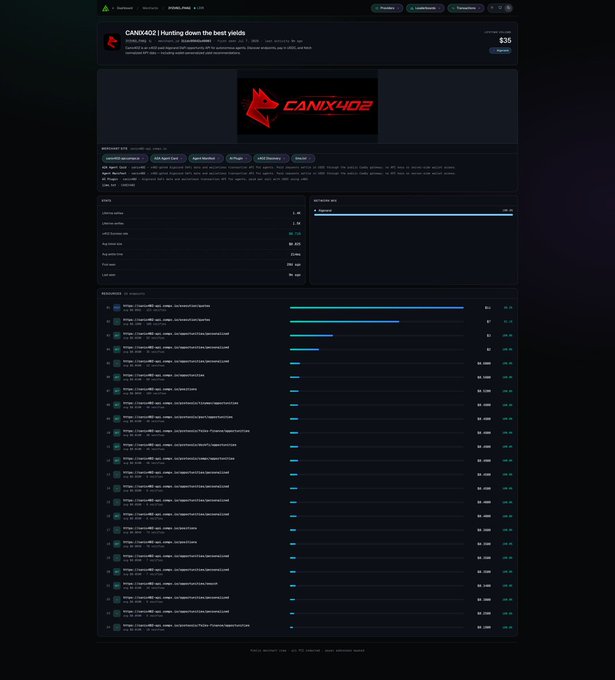Screen dimensions: 615x680
Task: Click the GET badge on resource row 04
Action: coord(117,350)
